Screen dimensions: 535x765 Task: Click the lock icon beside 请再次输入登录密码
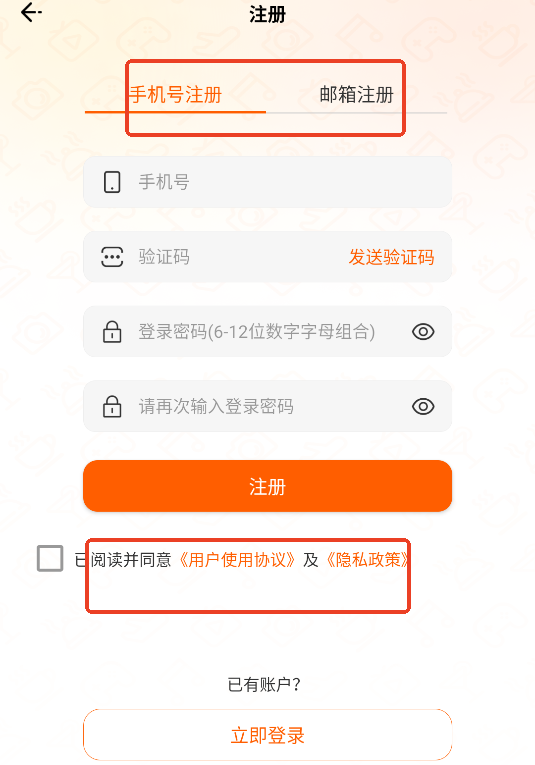click(112, 406)
